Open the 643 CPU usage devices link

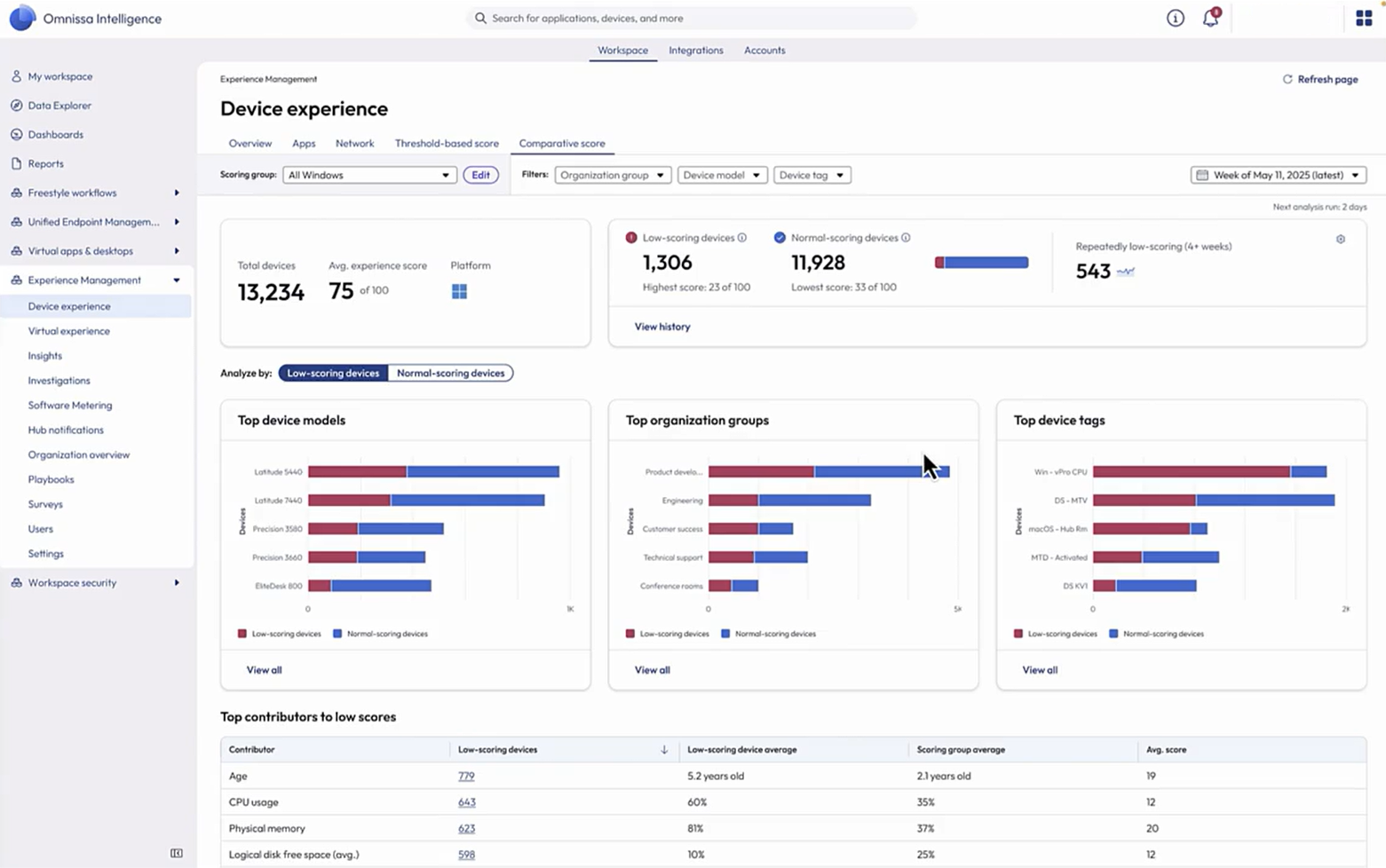466,802
